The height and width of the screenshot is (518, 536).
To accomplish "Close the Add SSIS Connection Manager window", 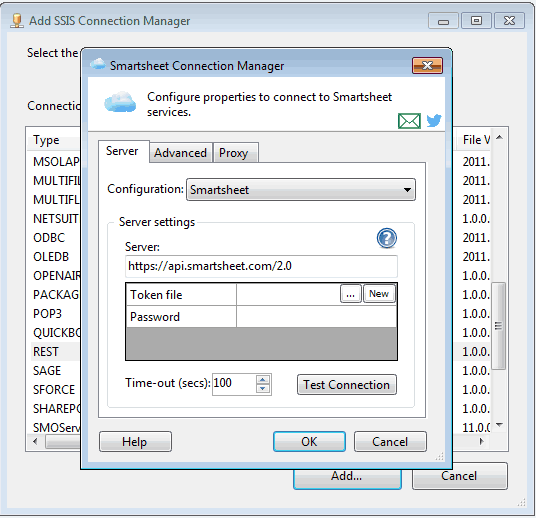I will pyautogui.click(x=509, y=21).
